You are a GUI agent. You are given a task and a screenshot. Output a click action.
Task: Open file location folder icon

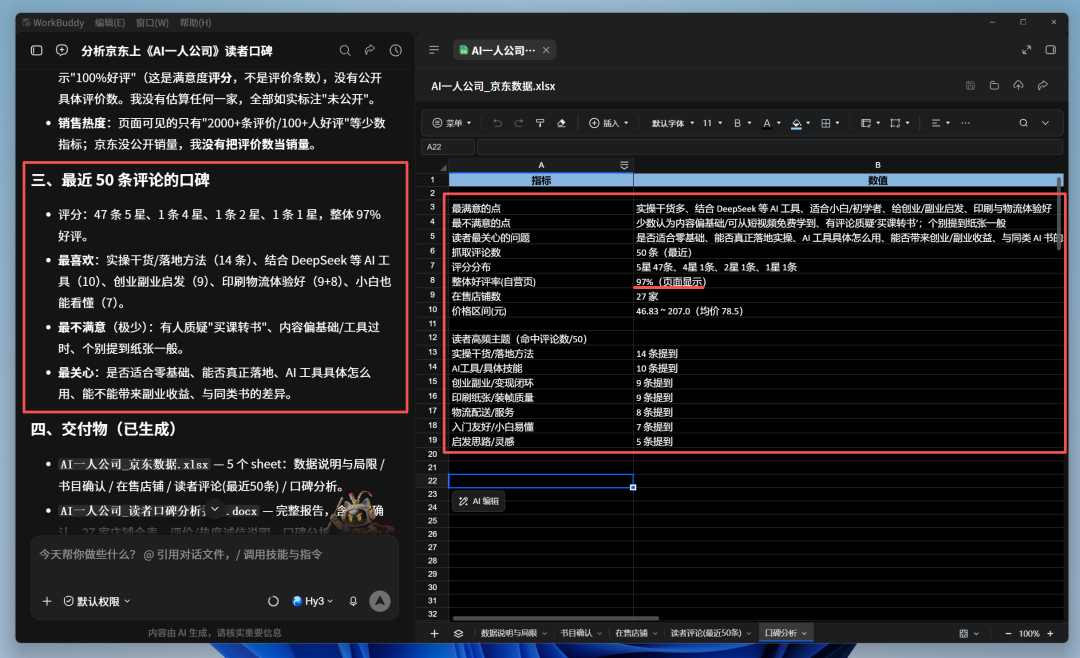[994, 85]
